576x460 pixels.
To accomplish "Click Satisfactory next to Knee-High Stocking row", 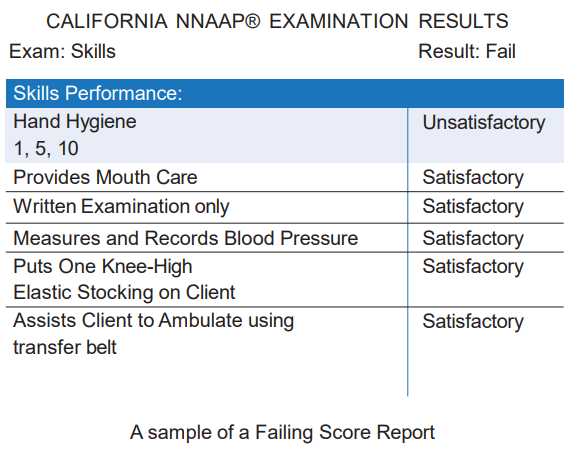I will click(473, 266).
